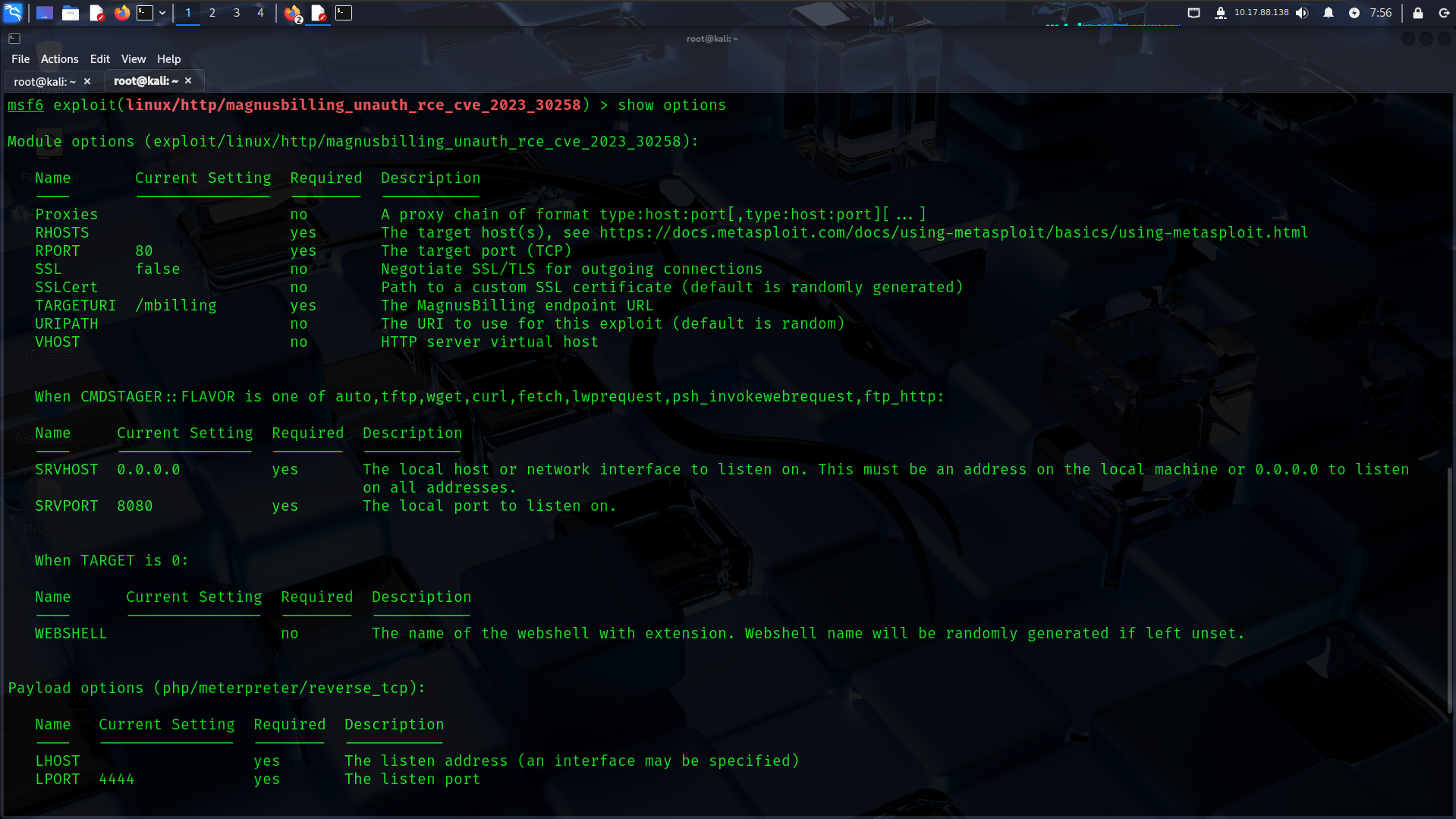Screen dimensions: 1456x819
Task: Click the URIPATH option name
Action: pyautogui.click(x=67, y=324)
